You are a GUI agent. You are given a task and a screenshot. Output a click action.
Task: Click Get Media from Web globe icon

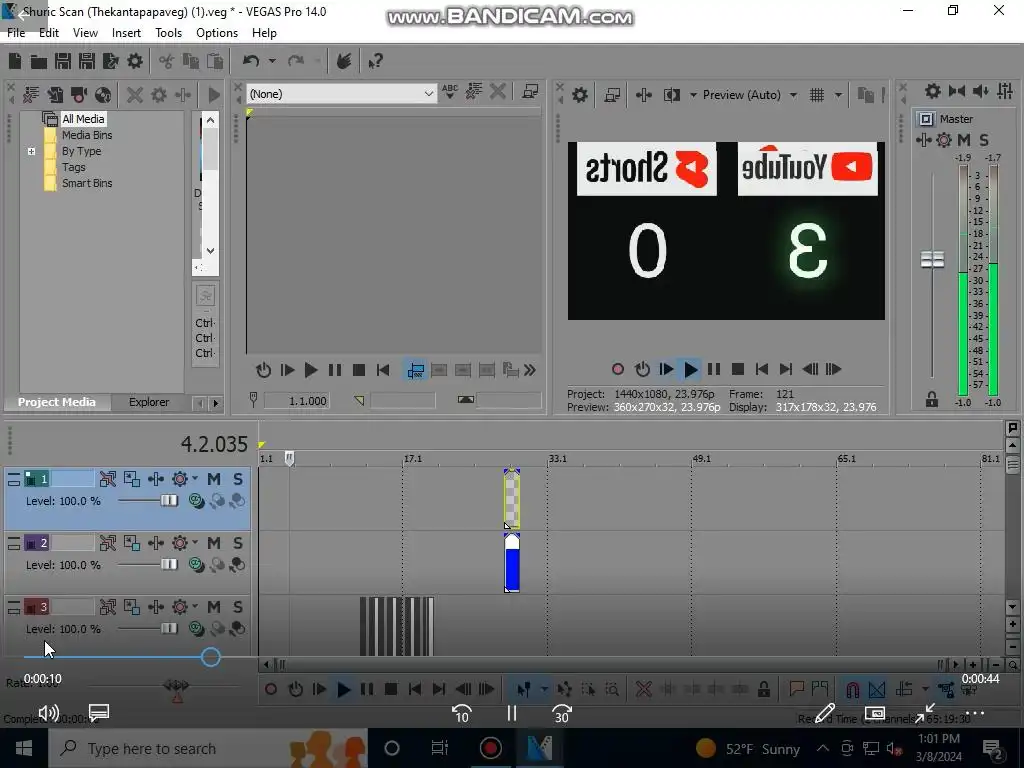coord(103,95)
